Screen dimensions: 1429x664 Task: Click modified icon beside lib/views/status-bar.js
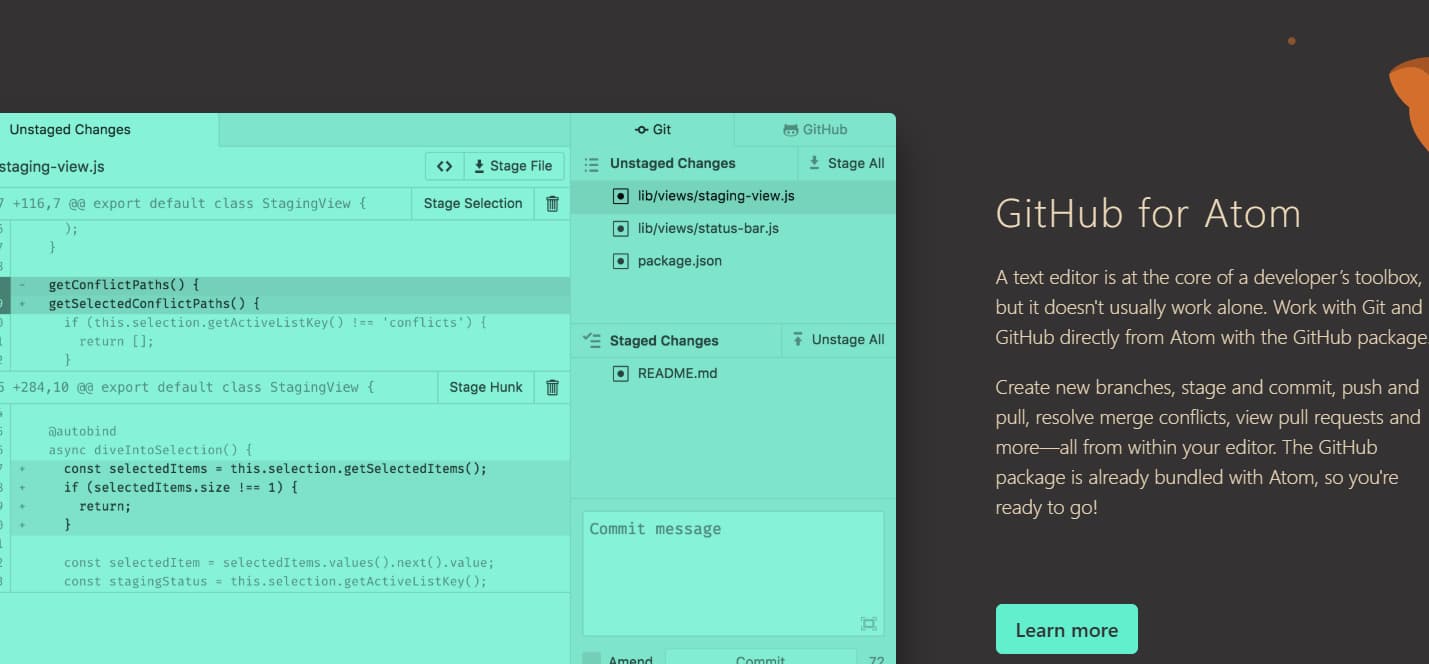(x=620, y=229)
